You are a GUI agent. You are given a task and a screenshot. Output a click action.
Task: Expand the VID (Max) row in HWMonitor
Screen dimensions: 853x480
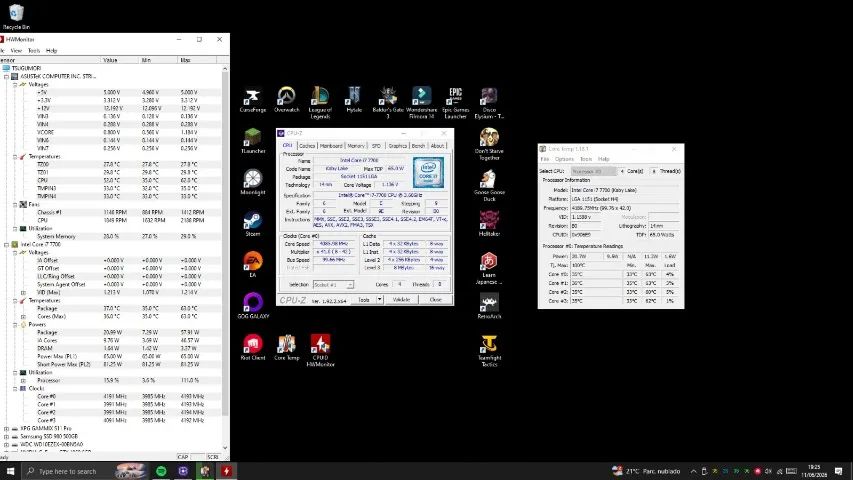pyautogui.click(x=23, y=293)
